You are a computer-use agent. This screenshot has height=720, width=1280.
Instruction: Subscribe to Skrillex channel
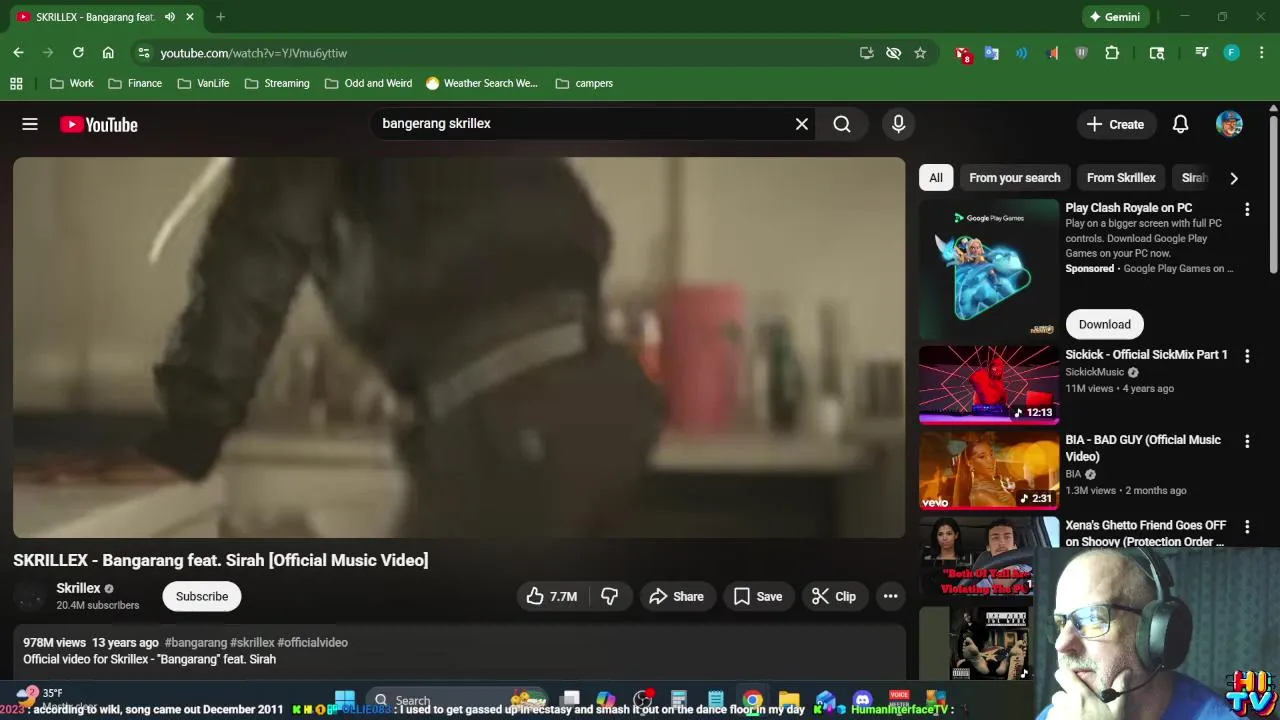[202, 596]
